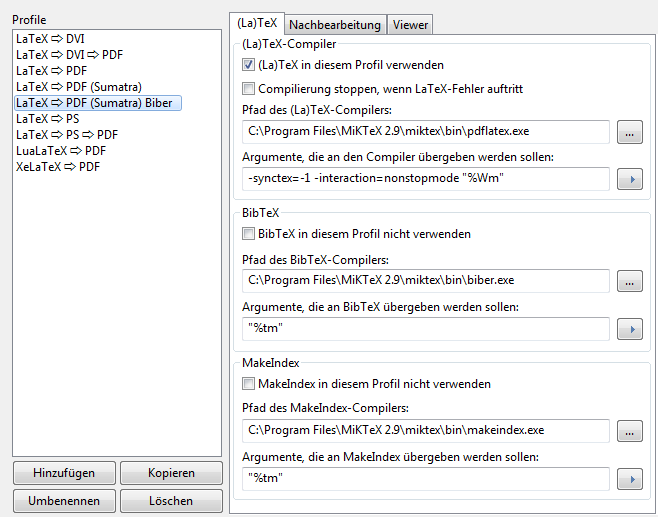Browse for the MakeIndex compiler path
This screenshot has height=517, width=658.
pos(629,431)
